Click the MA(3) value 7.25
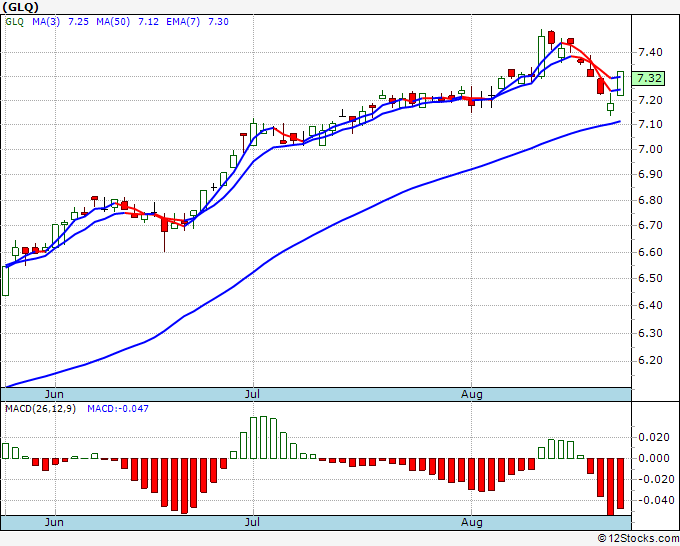 78,22
